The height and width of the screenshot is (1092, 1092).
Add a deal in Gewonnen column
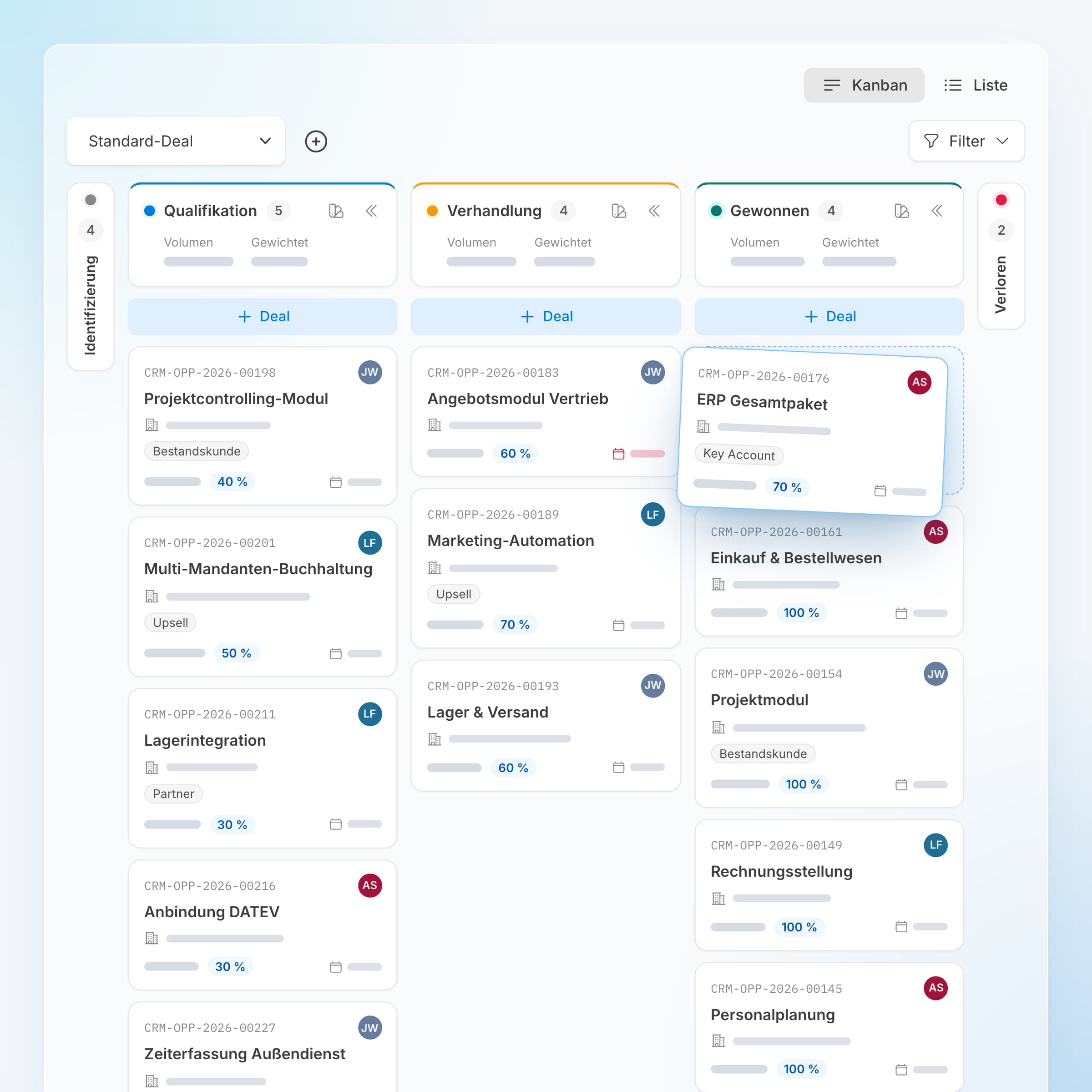(829, 317)
